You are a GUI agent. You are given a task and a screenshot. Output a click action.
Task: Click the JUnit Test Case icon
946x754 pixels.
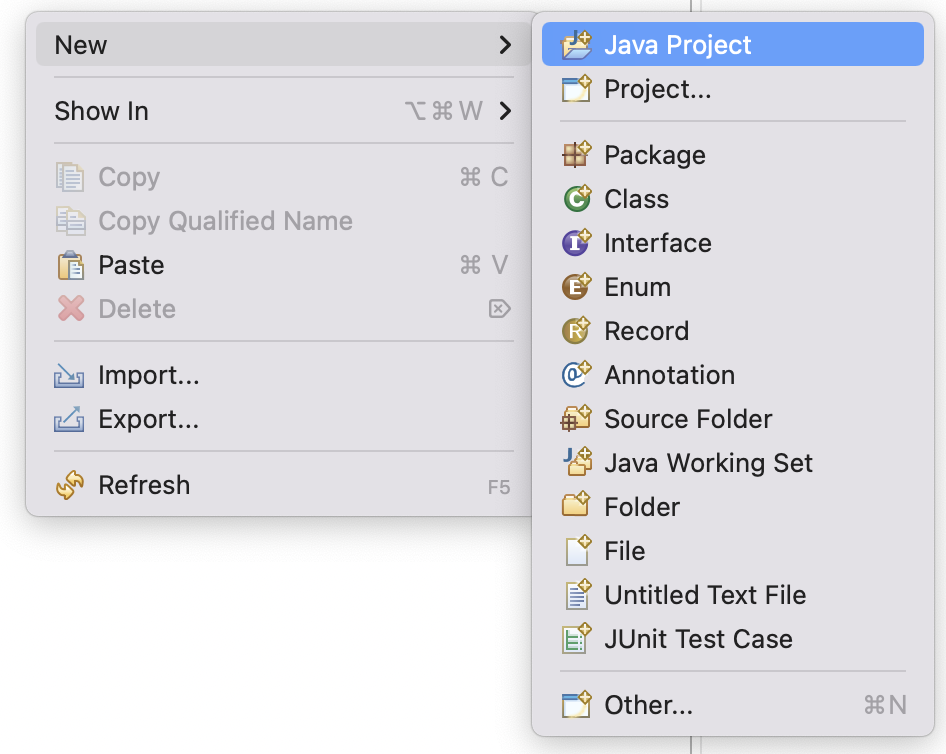tap(576, 638)
